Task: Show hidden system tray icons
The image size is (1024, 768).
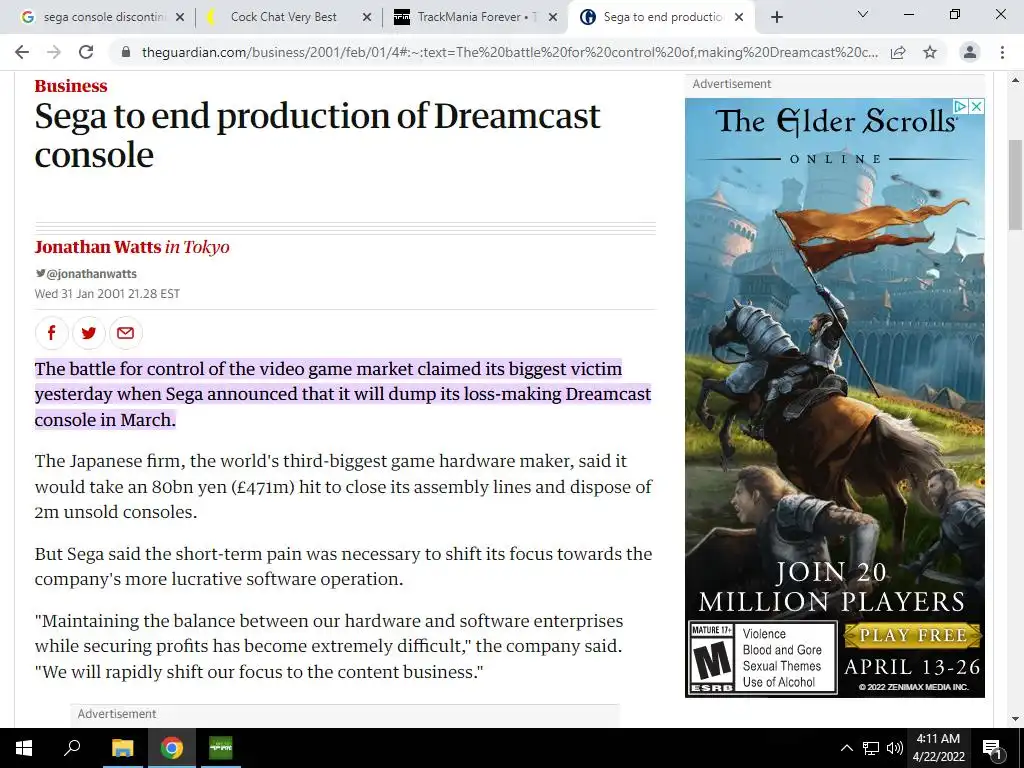Action: [846, 748]
